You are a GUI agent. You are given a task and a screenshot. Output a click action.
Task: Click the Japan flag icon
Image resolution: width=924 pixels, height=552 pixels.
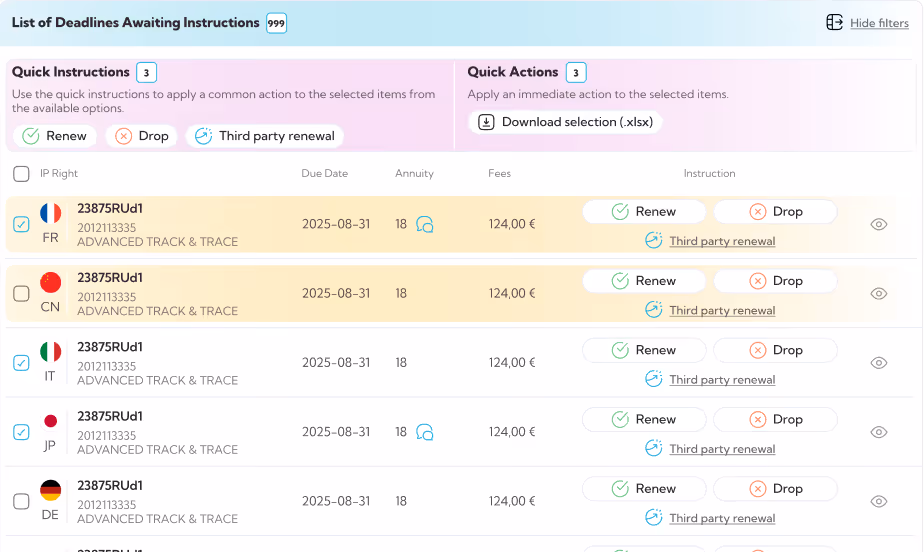(51, 421)
